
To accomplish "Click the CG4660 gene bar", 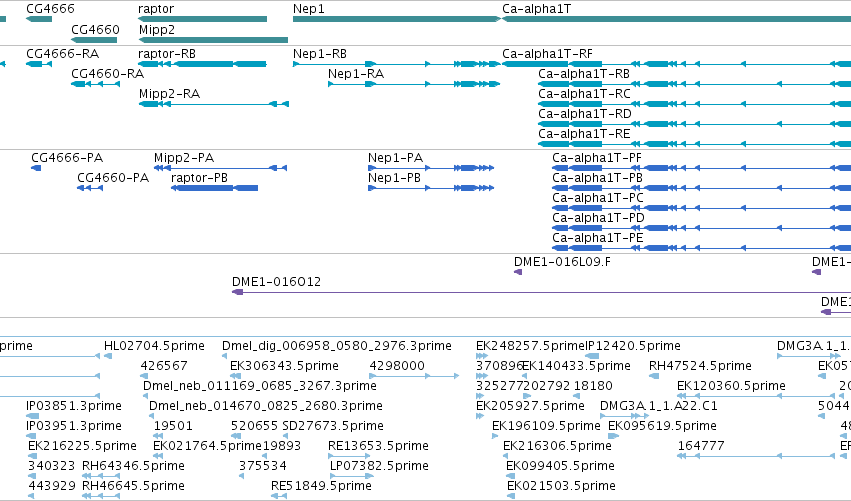I will (x=94, y=40).
